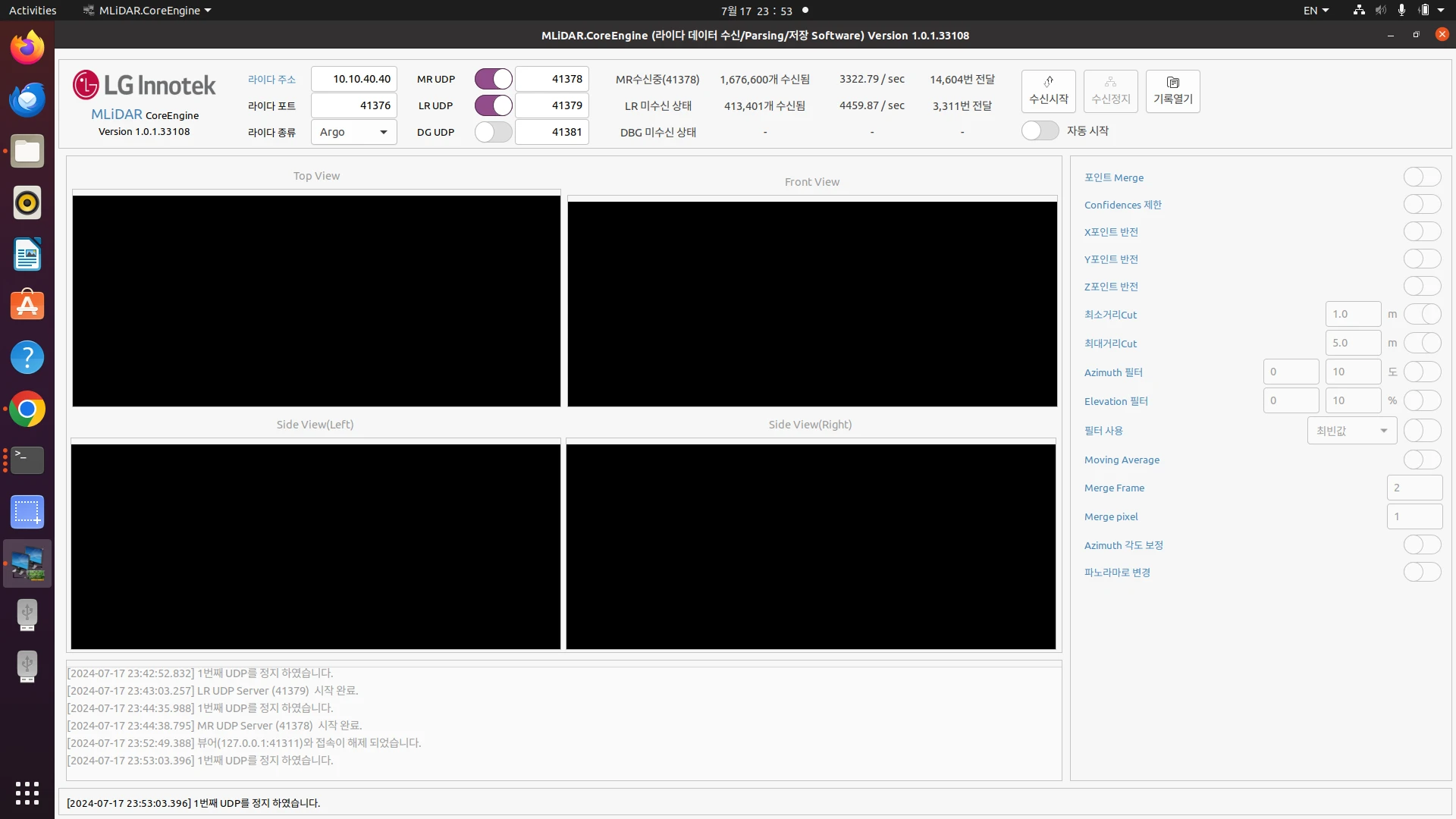The width and height of the screenshot is (1456, 819).
Task: Turn on 필터 사용 toggle
Action: click(x=1422, y=430)
